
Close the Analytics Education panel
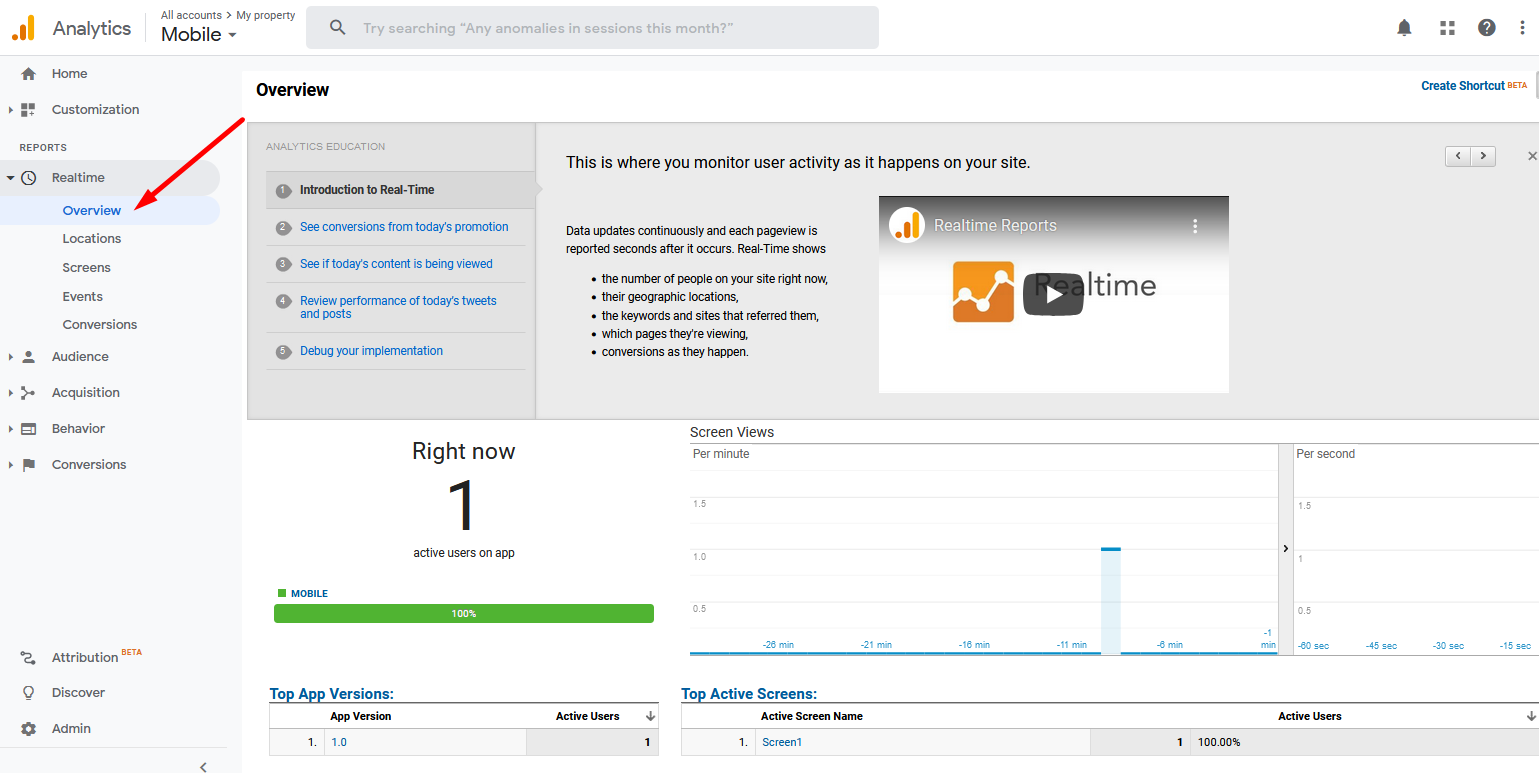point(1532,156)
